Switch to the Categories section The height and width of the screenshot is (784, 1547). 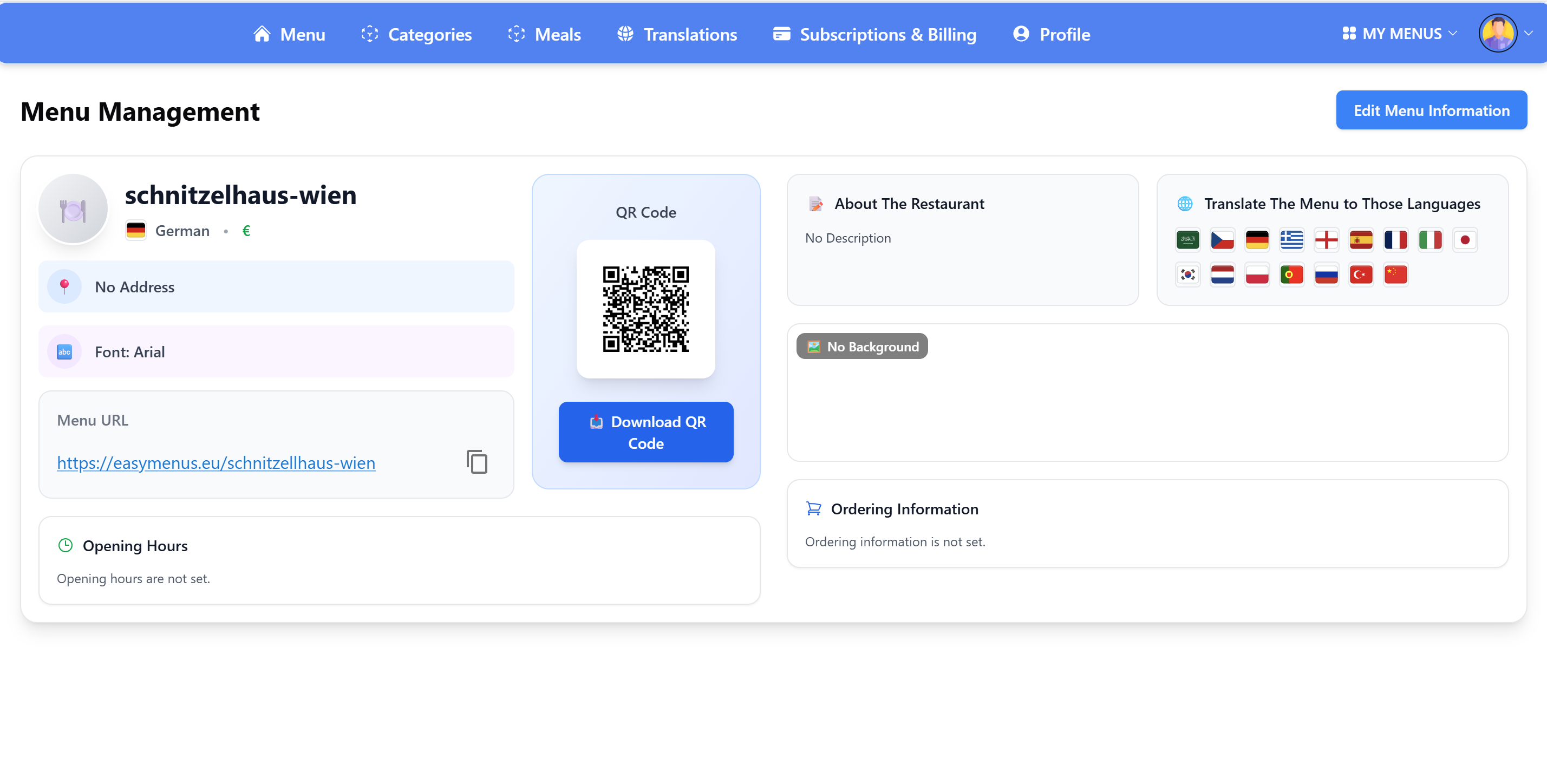pyautogui.click(x=417, y=34)
